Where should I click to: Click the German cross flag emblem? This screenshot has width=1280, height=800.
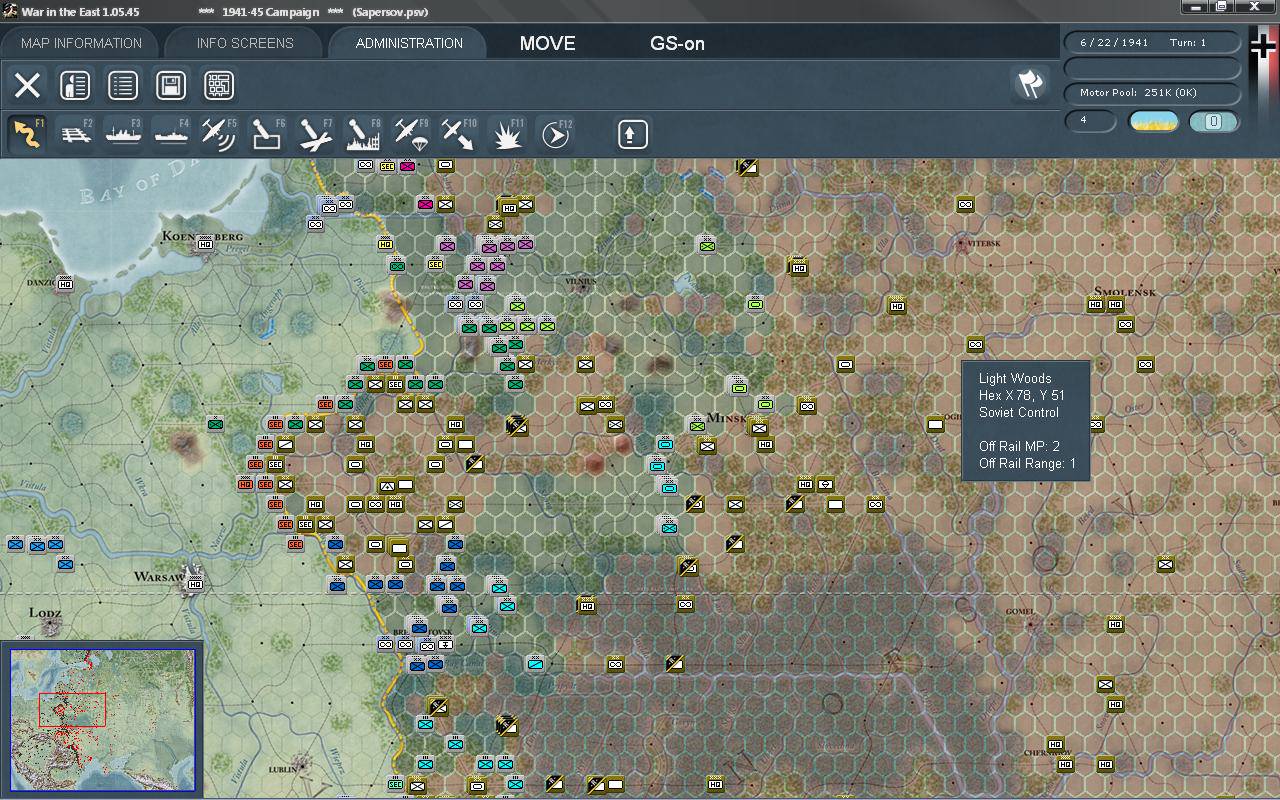[1264, 47]
